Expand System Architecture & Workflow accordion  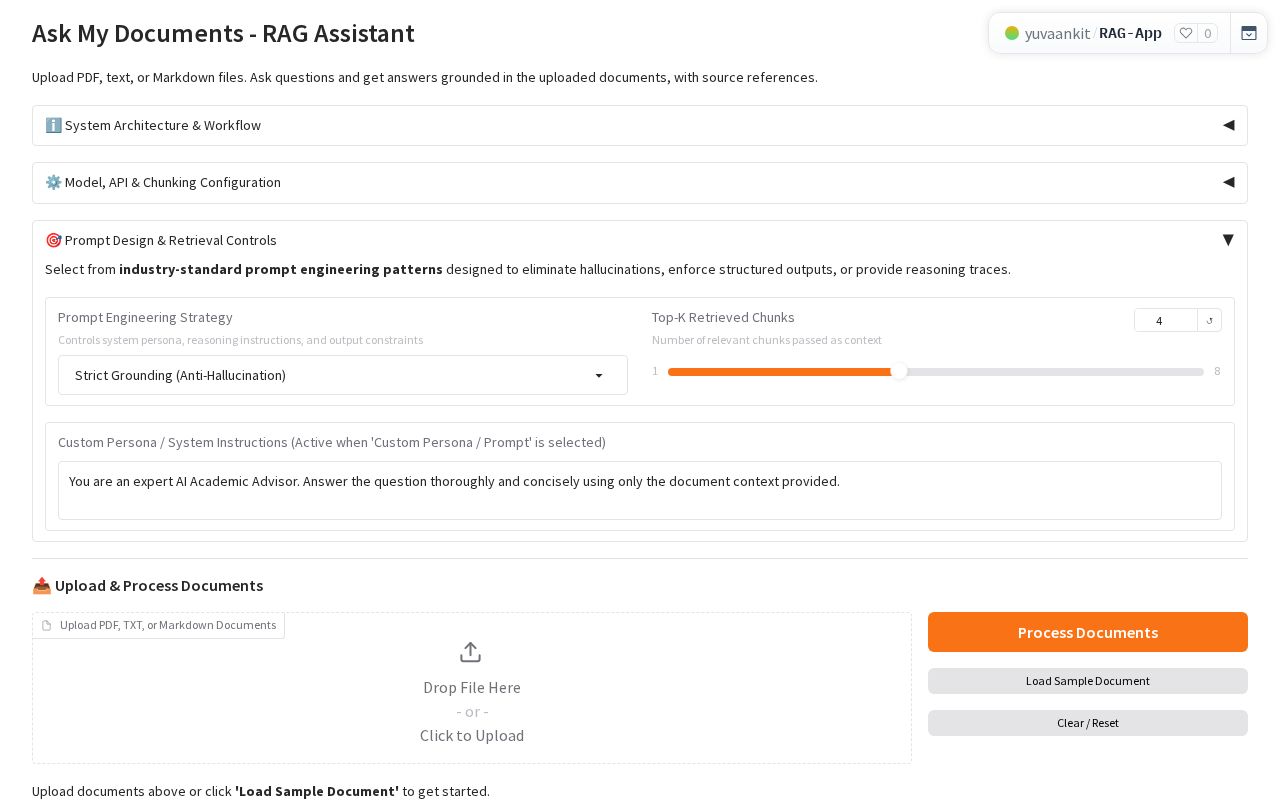640,125
